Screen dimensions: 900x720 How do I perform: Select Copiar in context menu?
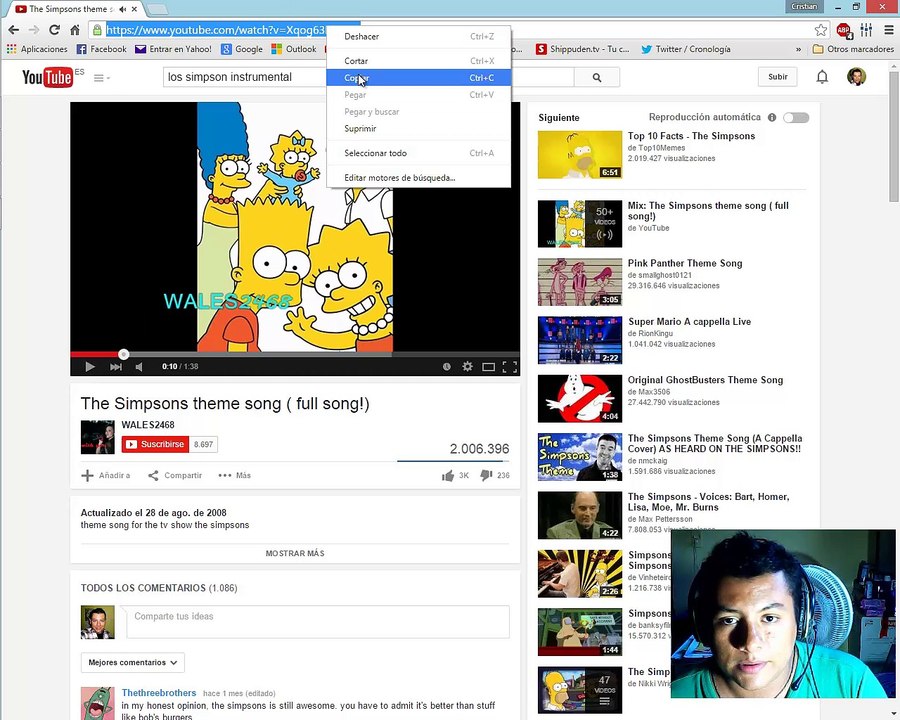pyautogui.click(x=418, y=78)
